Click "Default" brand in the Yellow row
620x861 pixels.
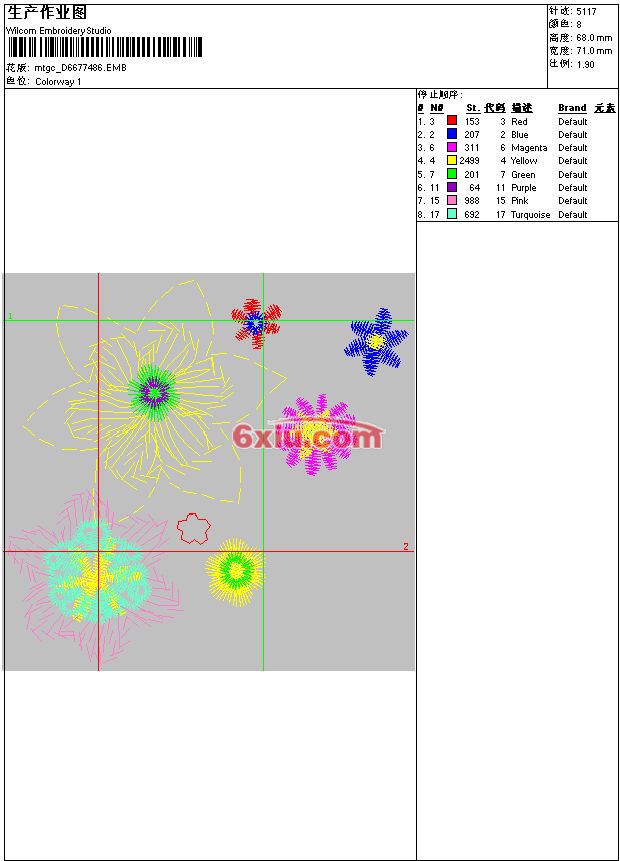573,161
